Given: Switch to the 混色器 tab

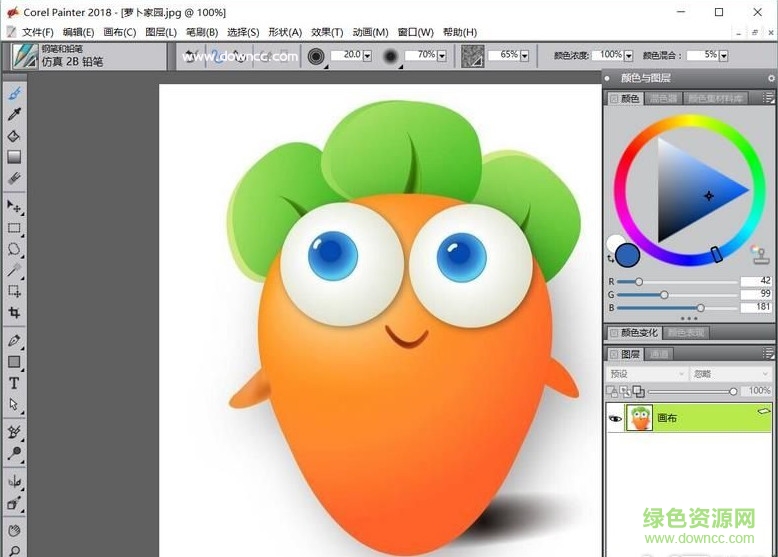Looking at the screenshot, I should tap(663, 99).
